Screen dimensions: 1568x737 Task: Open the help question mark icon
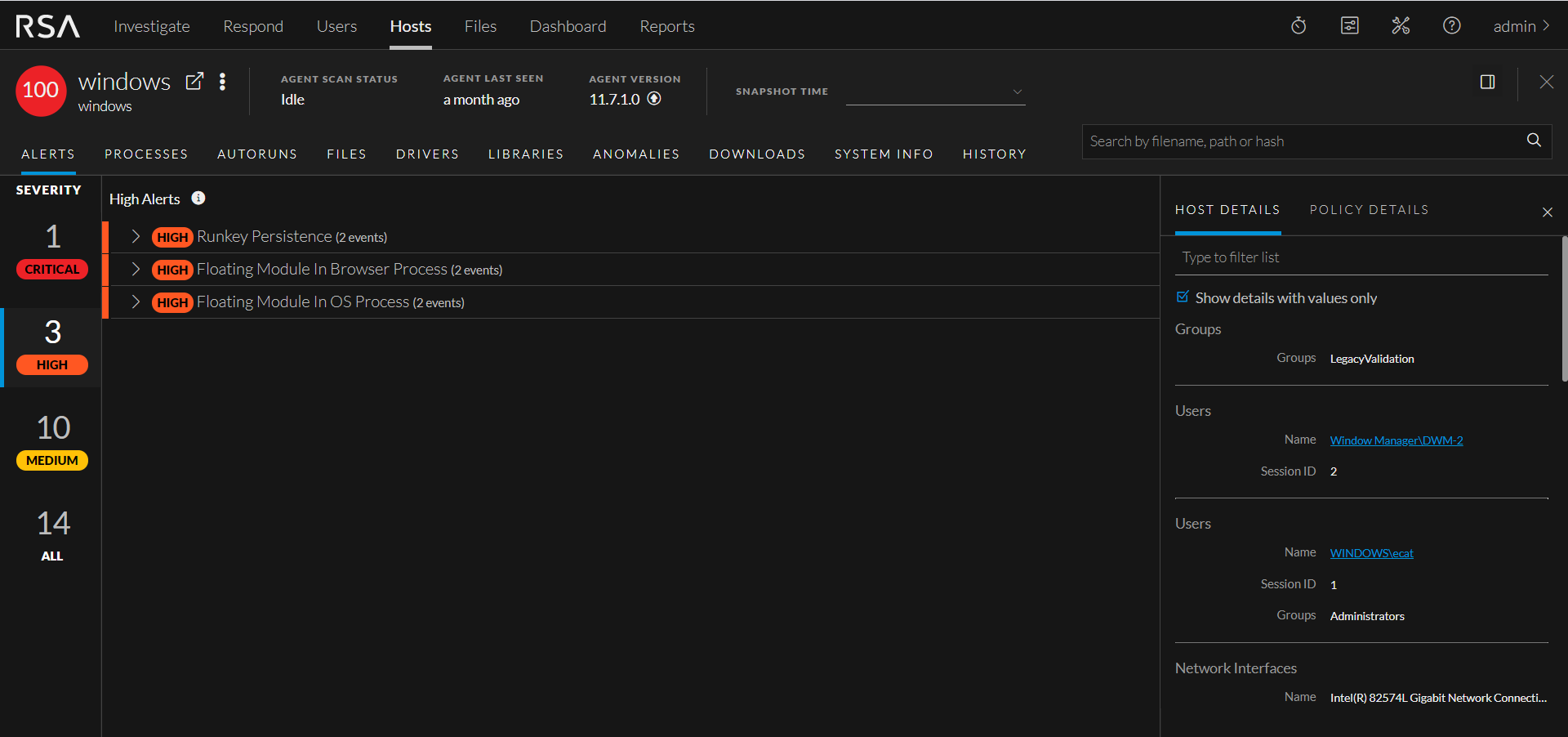click(1451, 26)
